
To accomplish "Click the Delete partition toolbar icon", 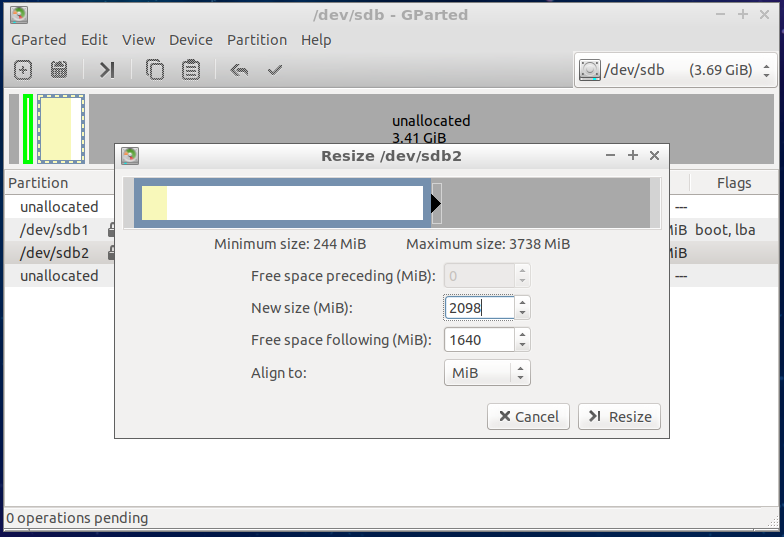I will point(59,70).
